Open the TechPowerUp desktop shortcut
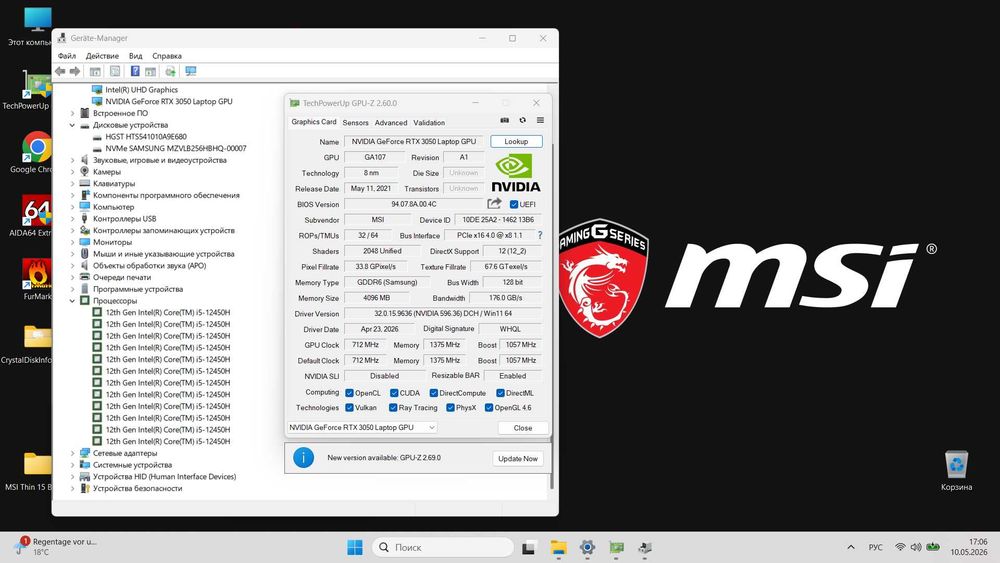 click(35, 89)
